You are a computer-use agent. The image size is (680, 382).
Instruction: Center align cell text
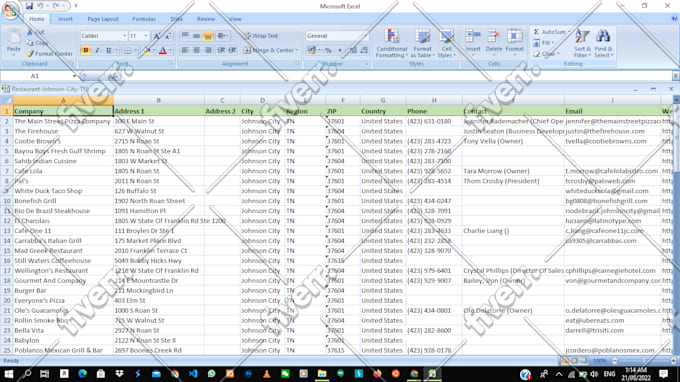pos(196,50)
